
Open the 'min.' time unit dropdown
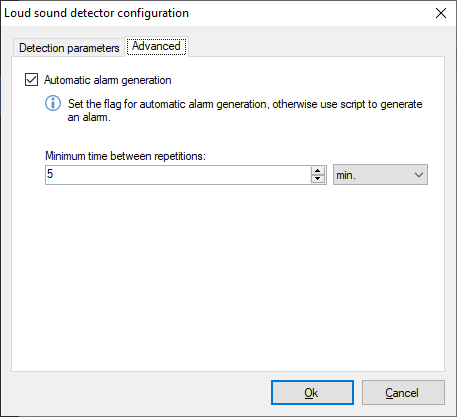(x=380, y=175)
